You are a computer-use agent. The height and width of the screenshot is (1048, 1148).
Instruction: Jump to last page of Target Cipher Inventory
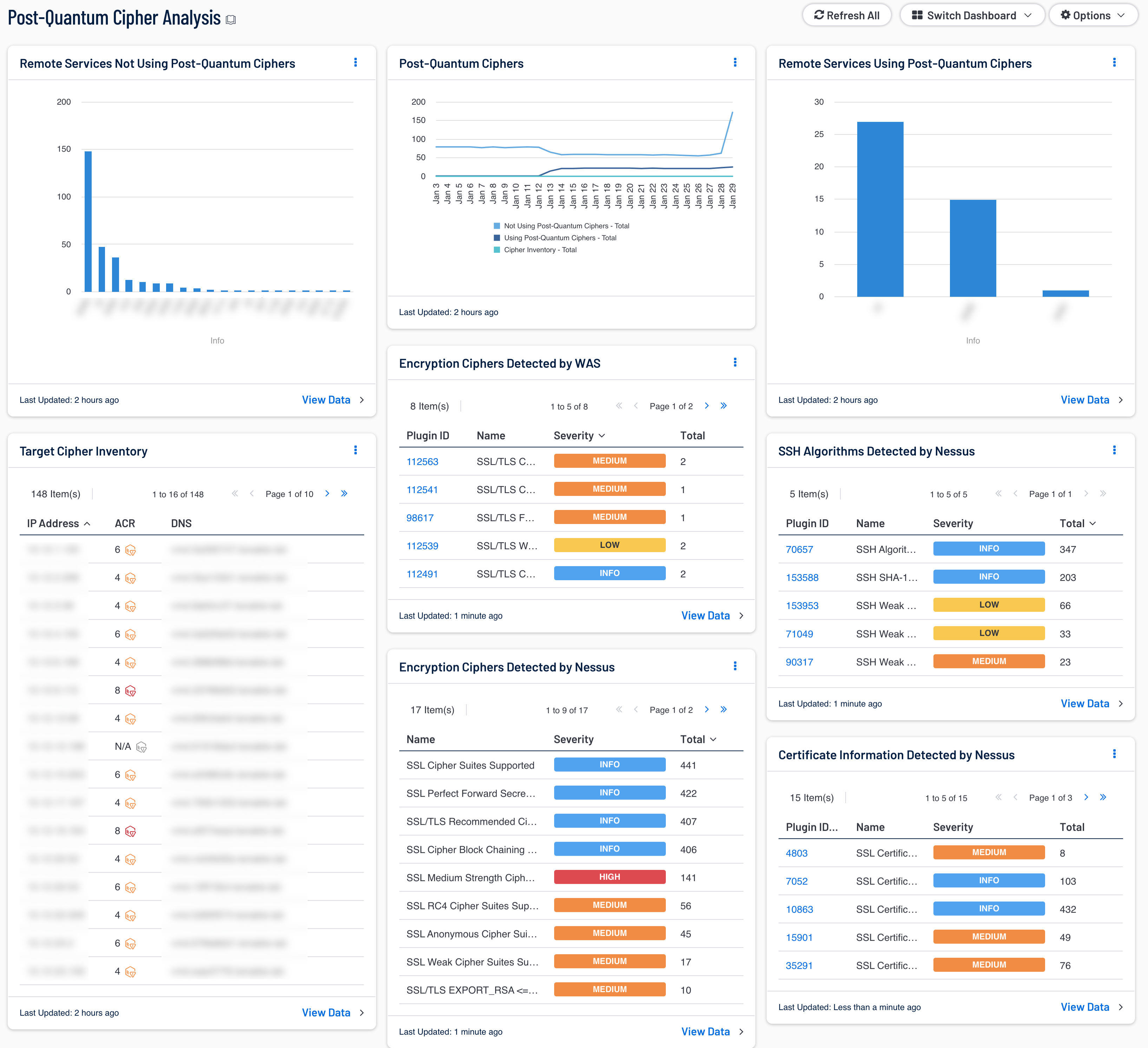point(344,493)
